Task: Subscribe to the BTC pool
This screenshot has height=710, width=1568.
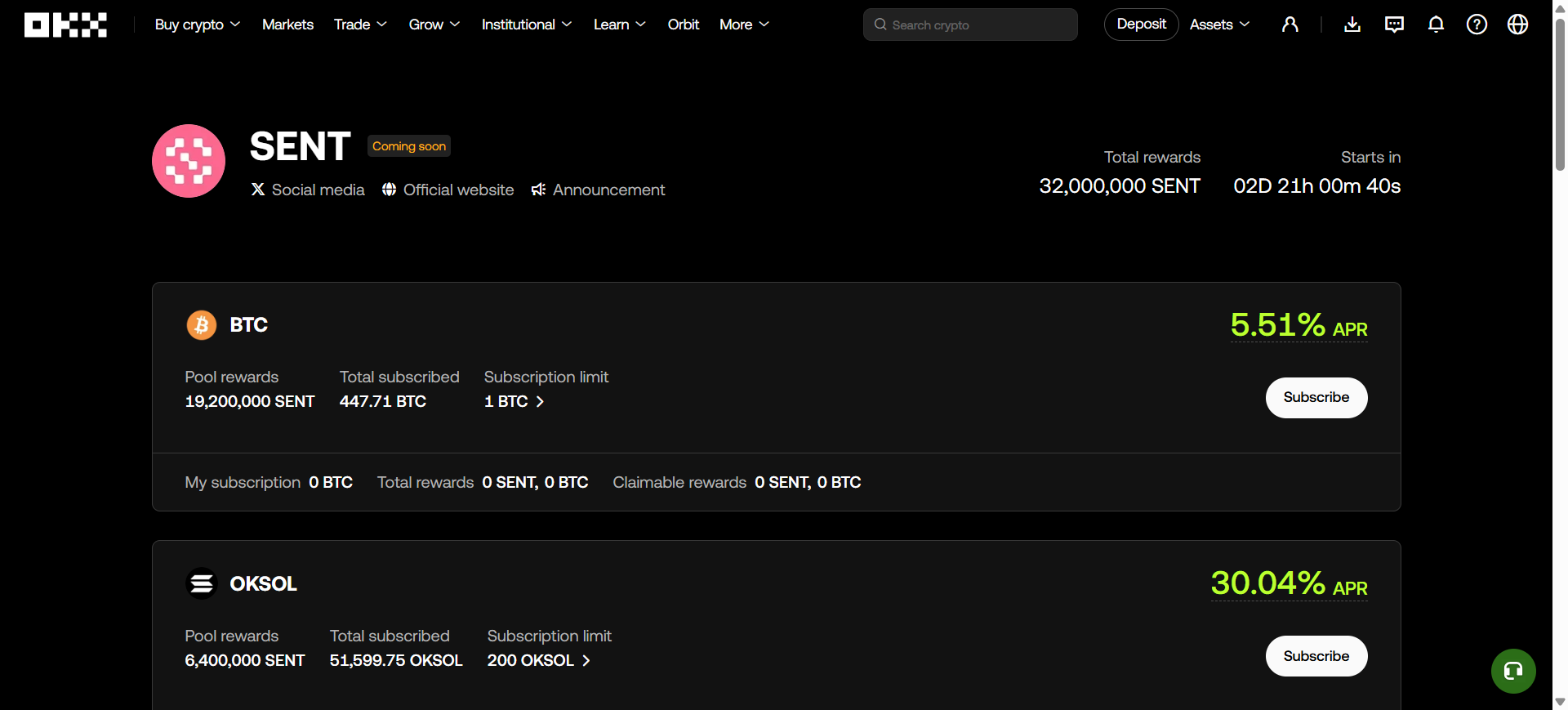Action: pyautogui.click(x=1316, y=398)
